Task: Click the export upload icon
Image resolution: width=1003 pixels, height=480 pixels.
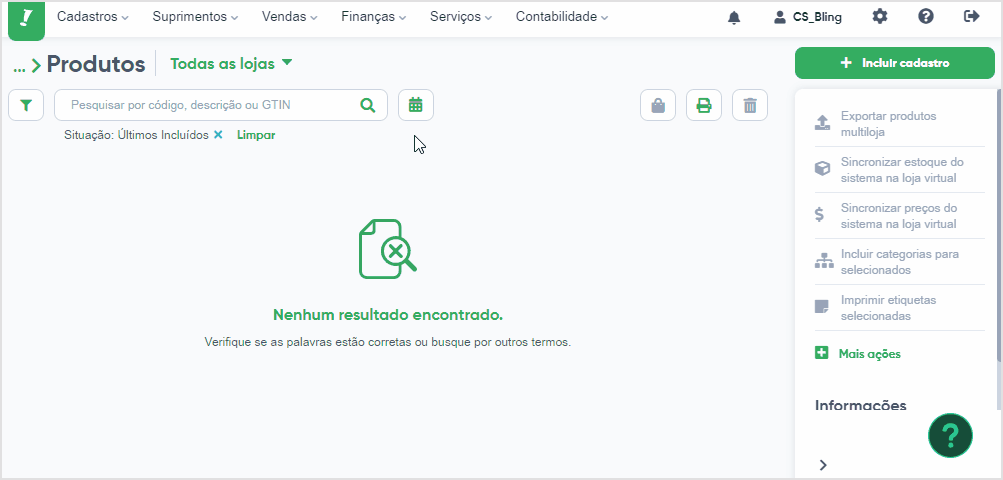Action: pos(822,123)
